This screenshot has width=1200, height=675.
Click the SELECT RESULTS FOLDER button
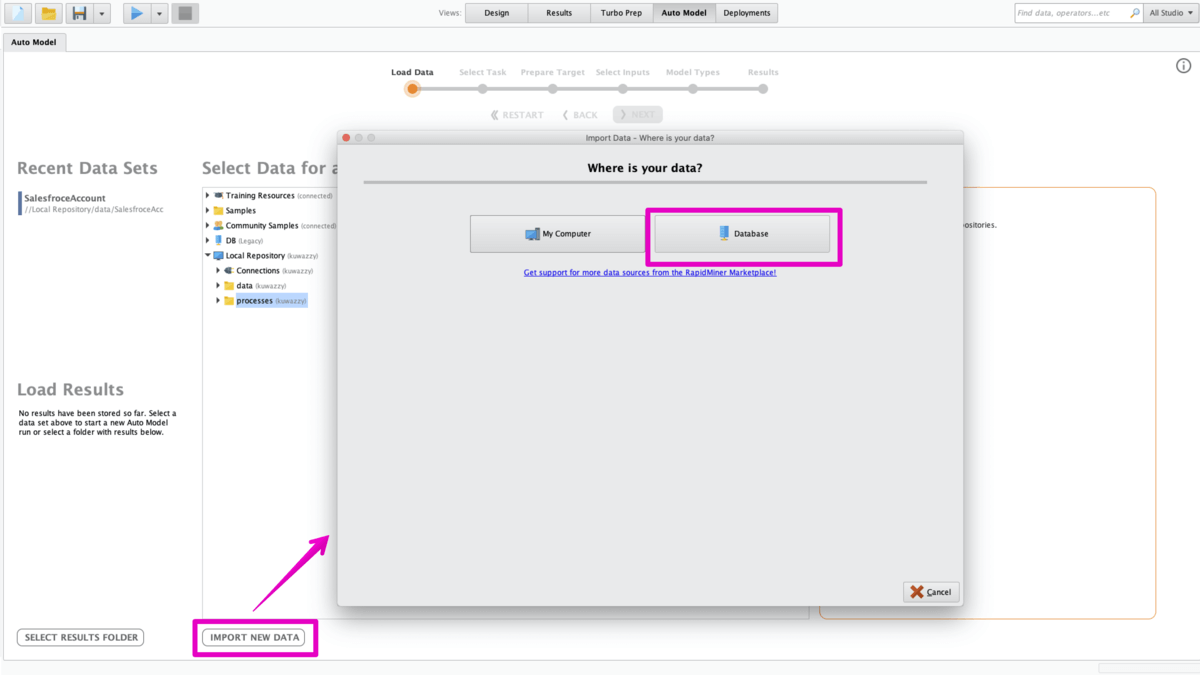click(81, 637)
